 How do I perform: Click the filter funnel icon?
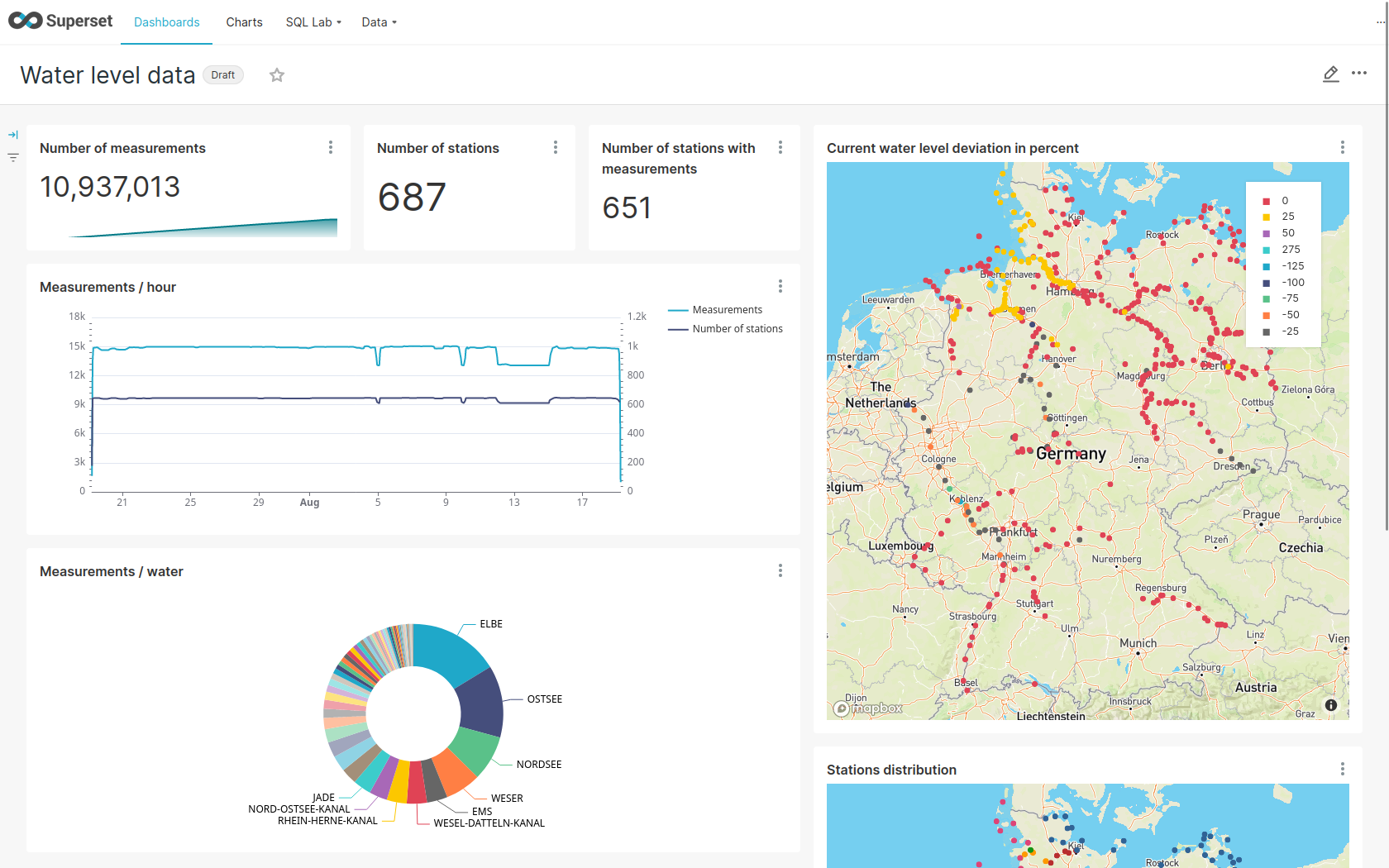(x=13, y=157)
